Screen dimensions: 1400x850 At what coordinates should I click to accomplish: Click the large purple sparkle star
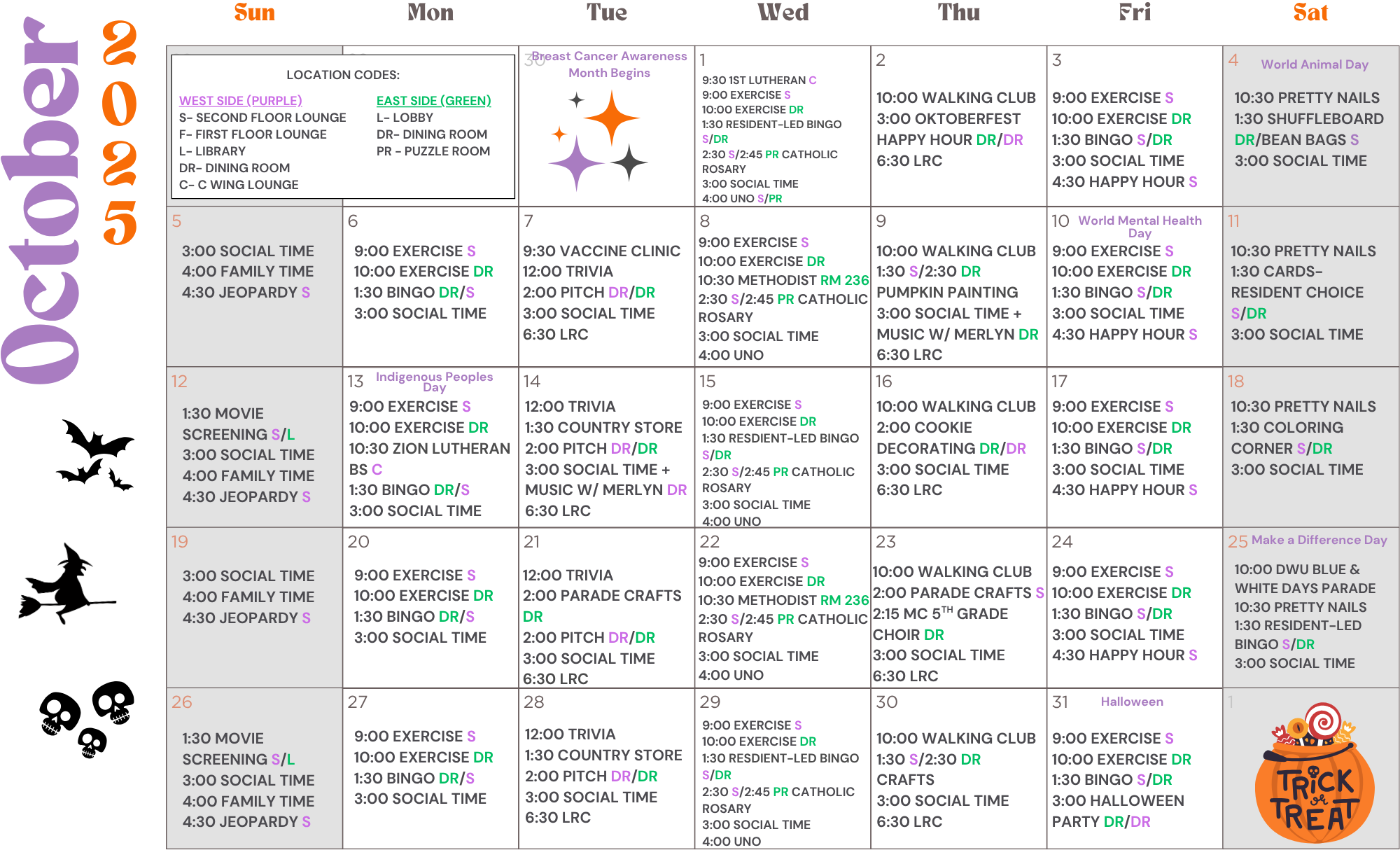576,164
